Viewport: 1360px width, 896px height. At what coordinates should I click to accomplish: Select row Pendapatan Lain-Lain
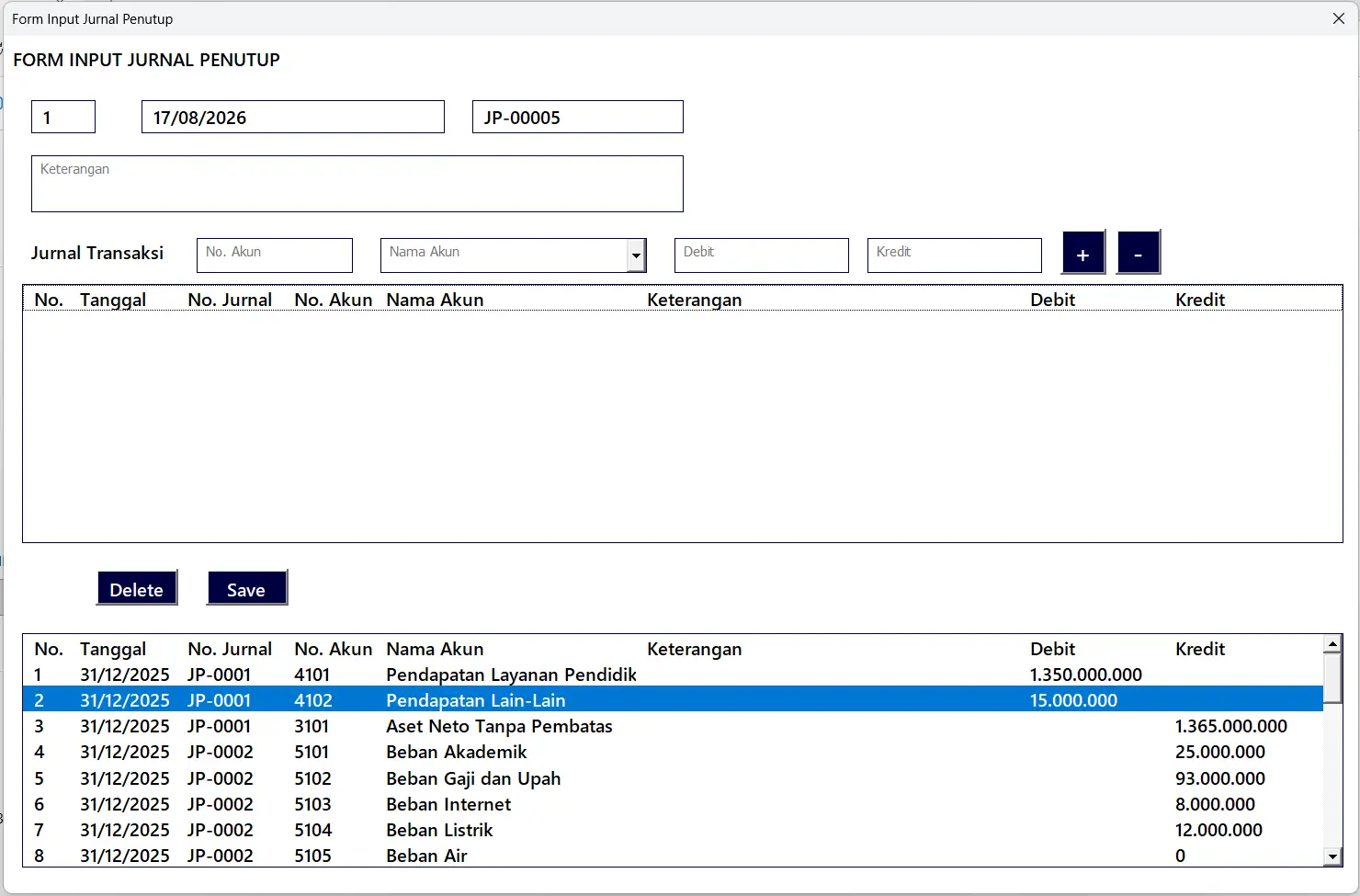click(x=673, y=700)
